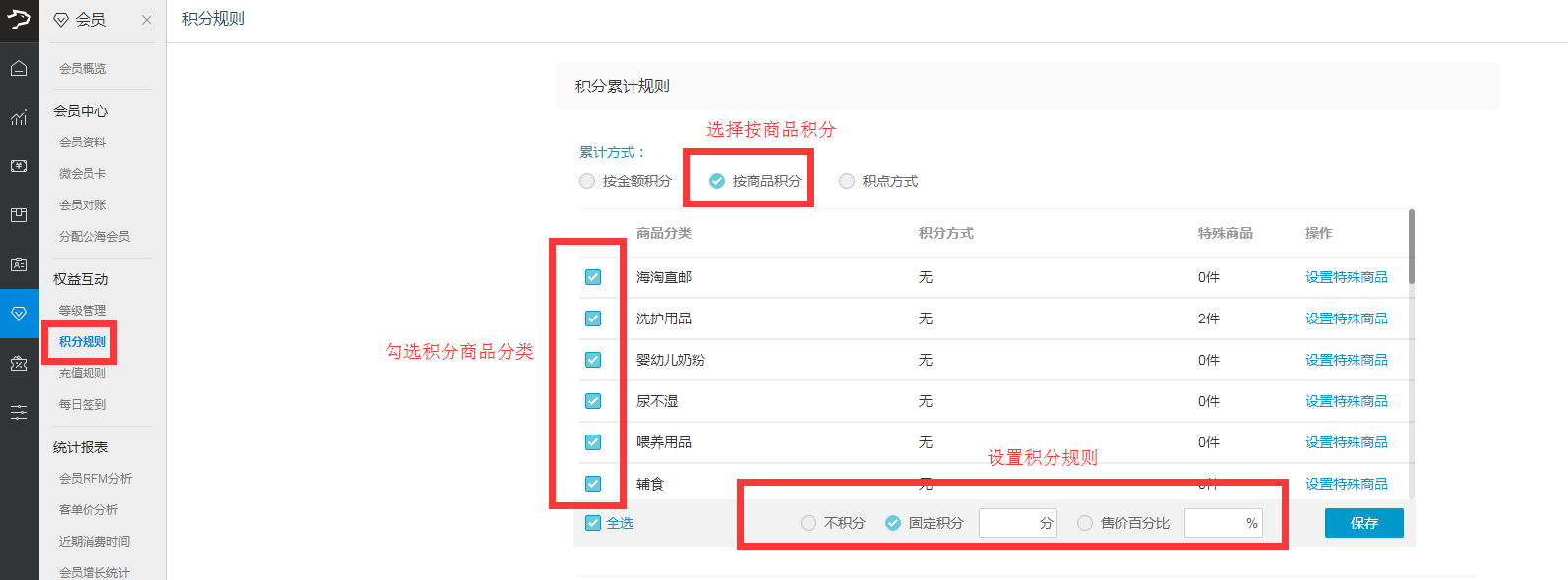
Task: Open 会员增长统计 report item
Action: click(x=94, y=572)
